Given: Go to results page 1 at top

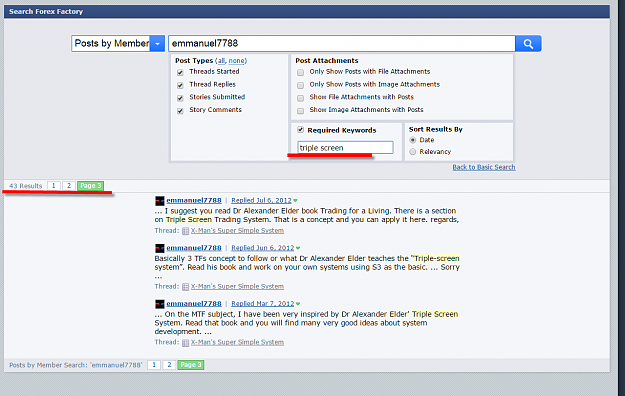Looking at the screenshot, I should 53,186.
